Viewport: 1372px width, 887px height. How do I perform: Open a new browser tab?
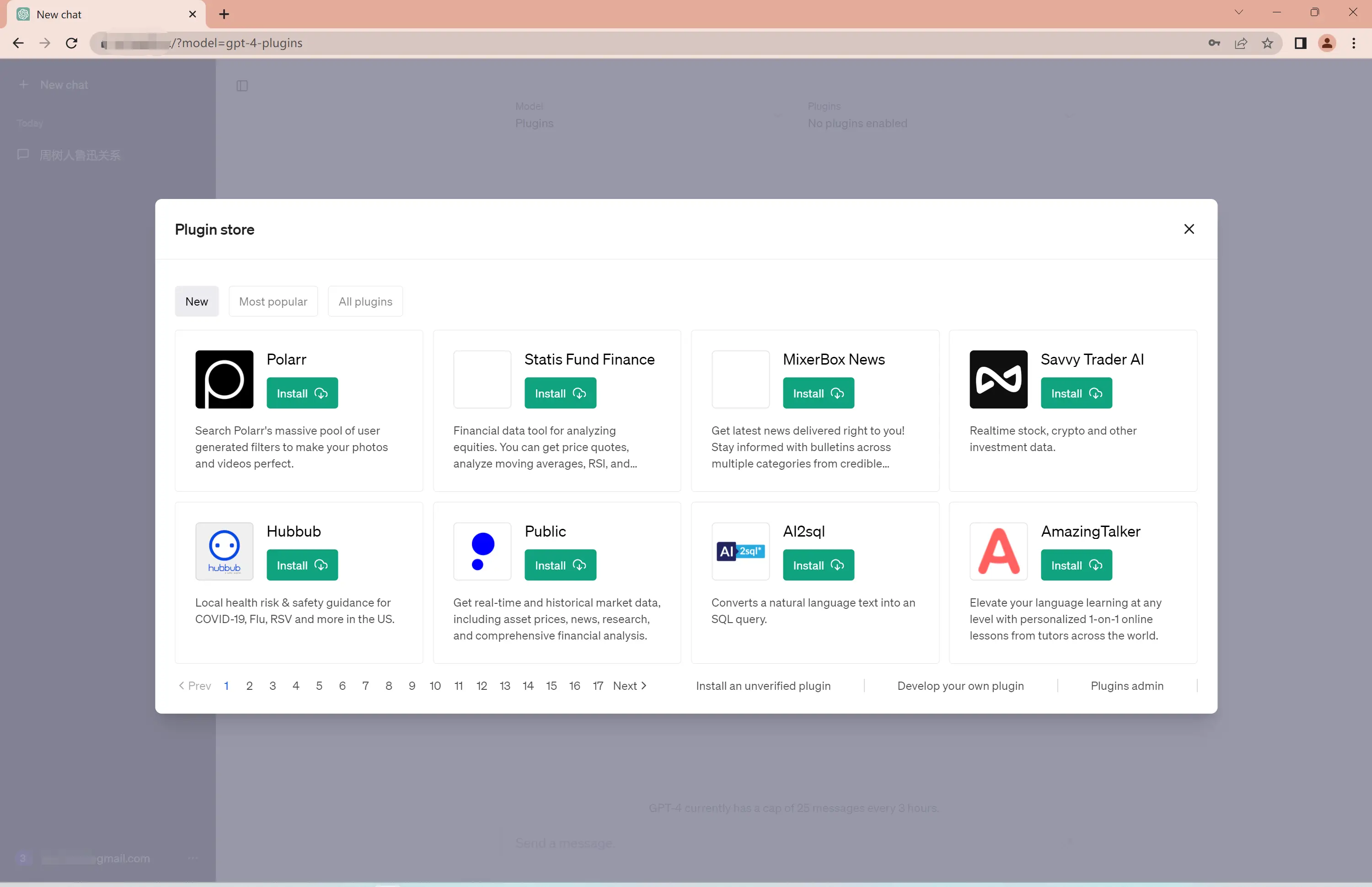point(224,14)
